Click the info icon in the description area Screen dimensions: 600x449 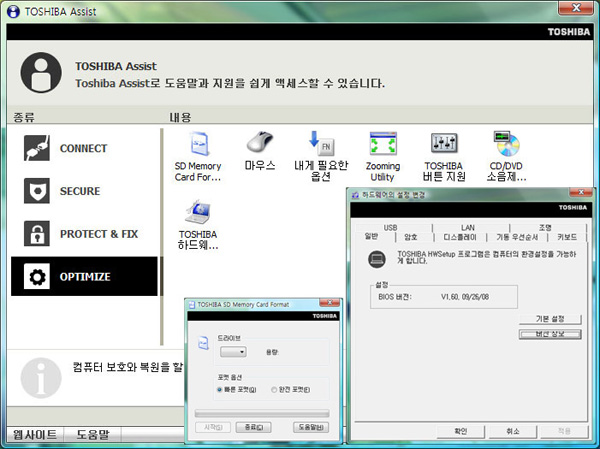(x=41, y=378)
